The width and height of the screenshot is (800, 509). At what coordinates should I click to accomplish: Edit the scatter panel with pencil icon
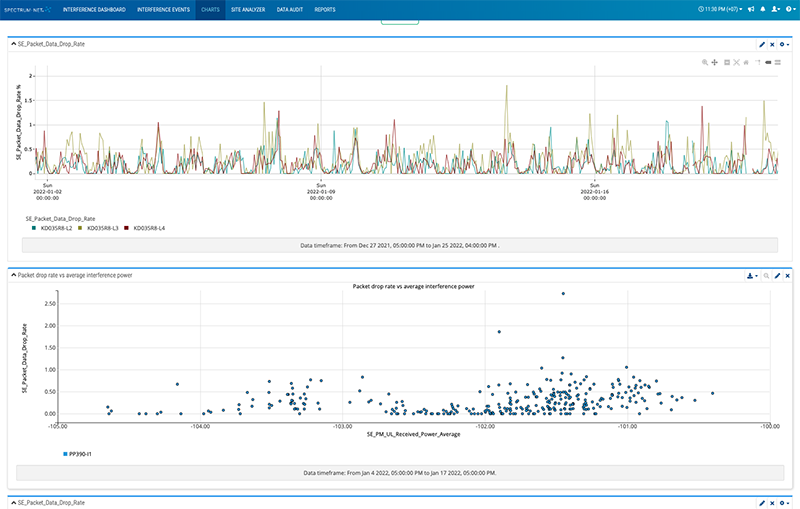point(778,276)
